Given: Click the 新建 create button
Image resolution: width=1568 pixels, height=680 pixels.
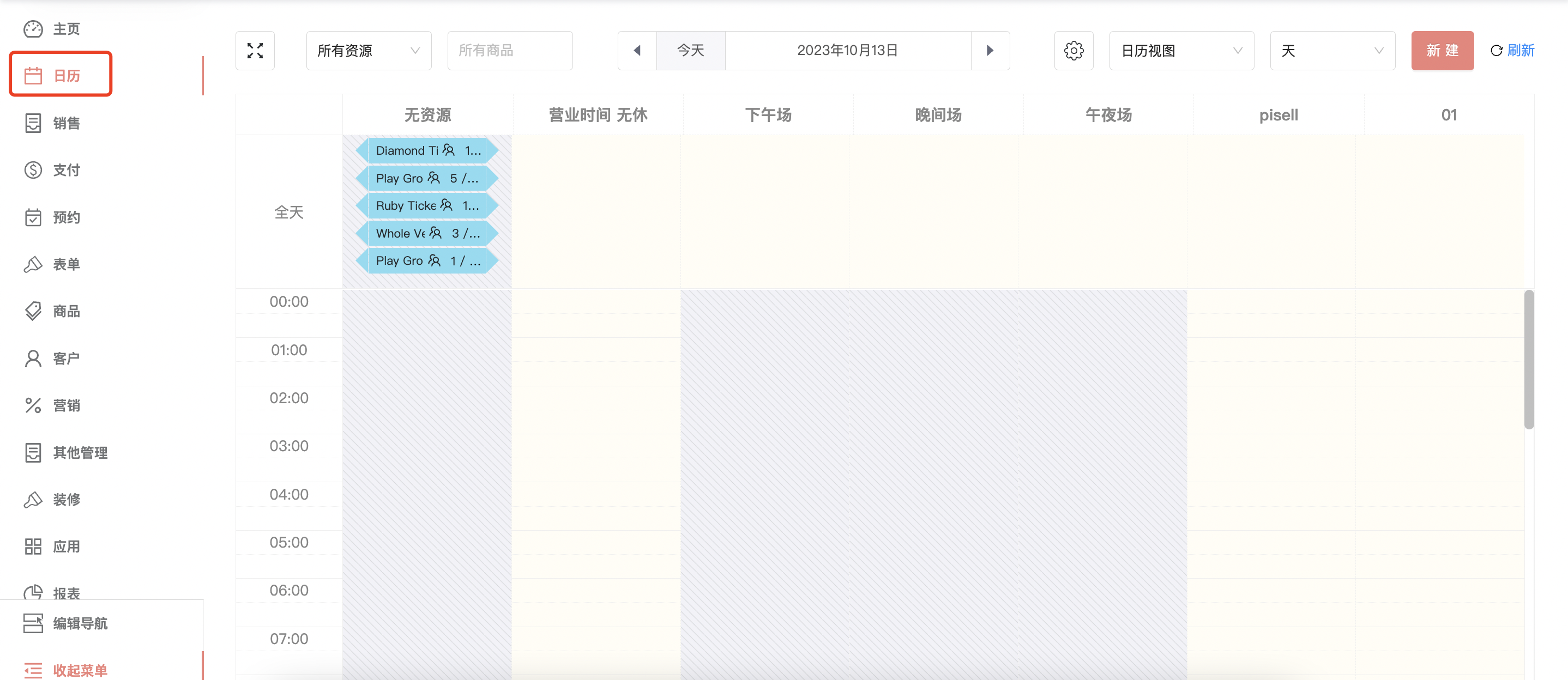Looking at the screenshot, I should [x=1443, y=51].
